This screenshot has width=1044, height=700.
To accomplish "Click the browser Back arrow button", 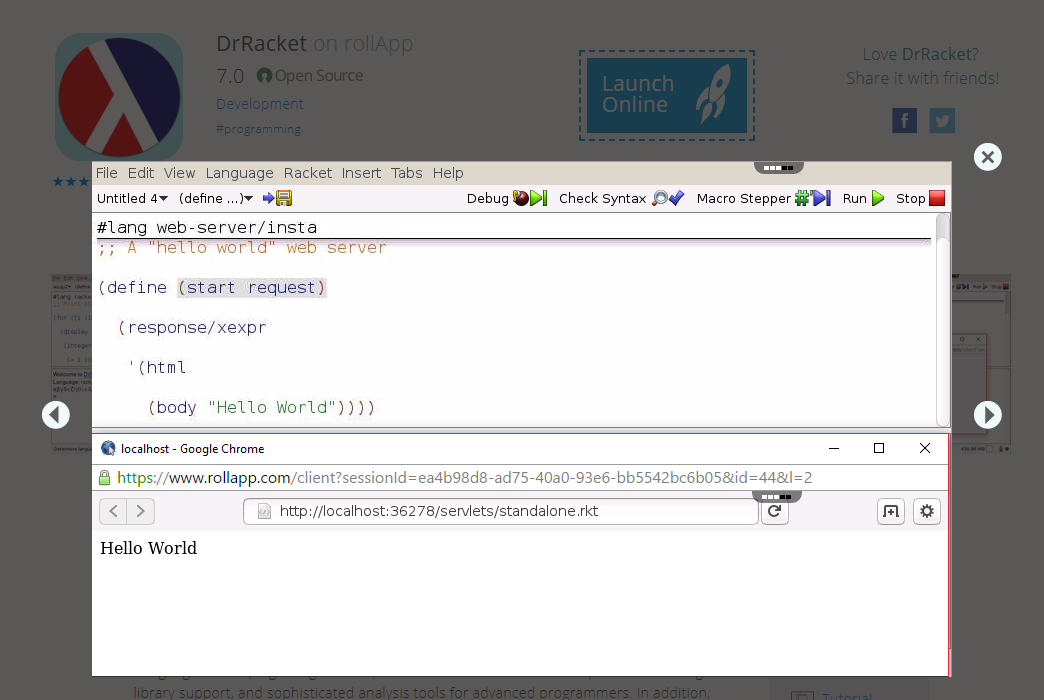I will (113, 512).
